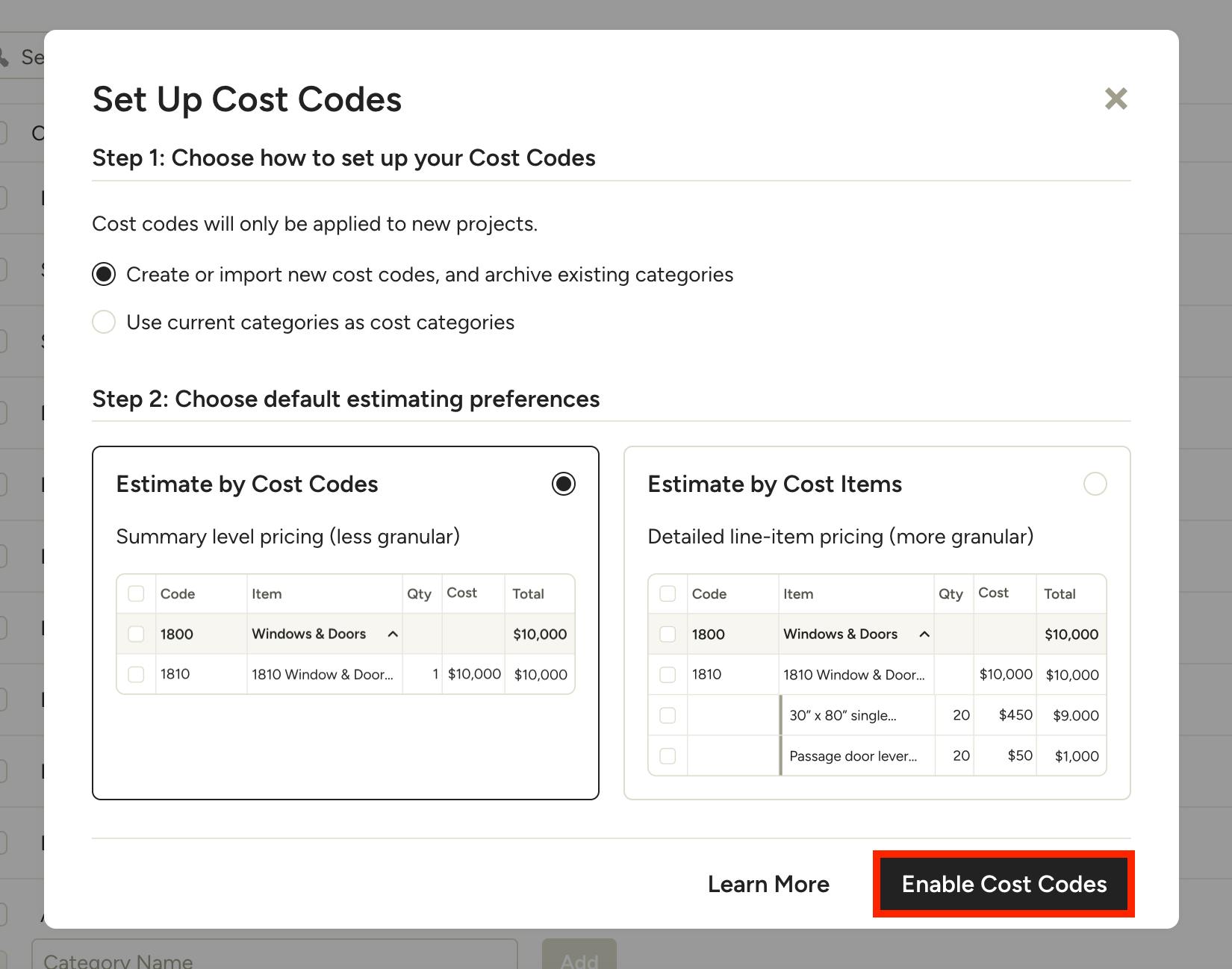Select 'Use current categories as cost categories'

click(104, 323)
